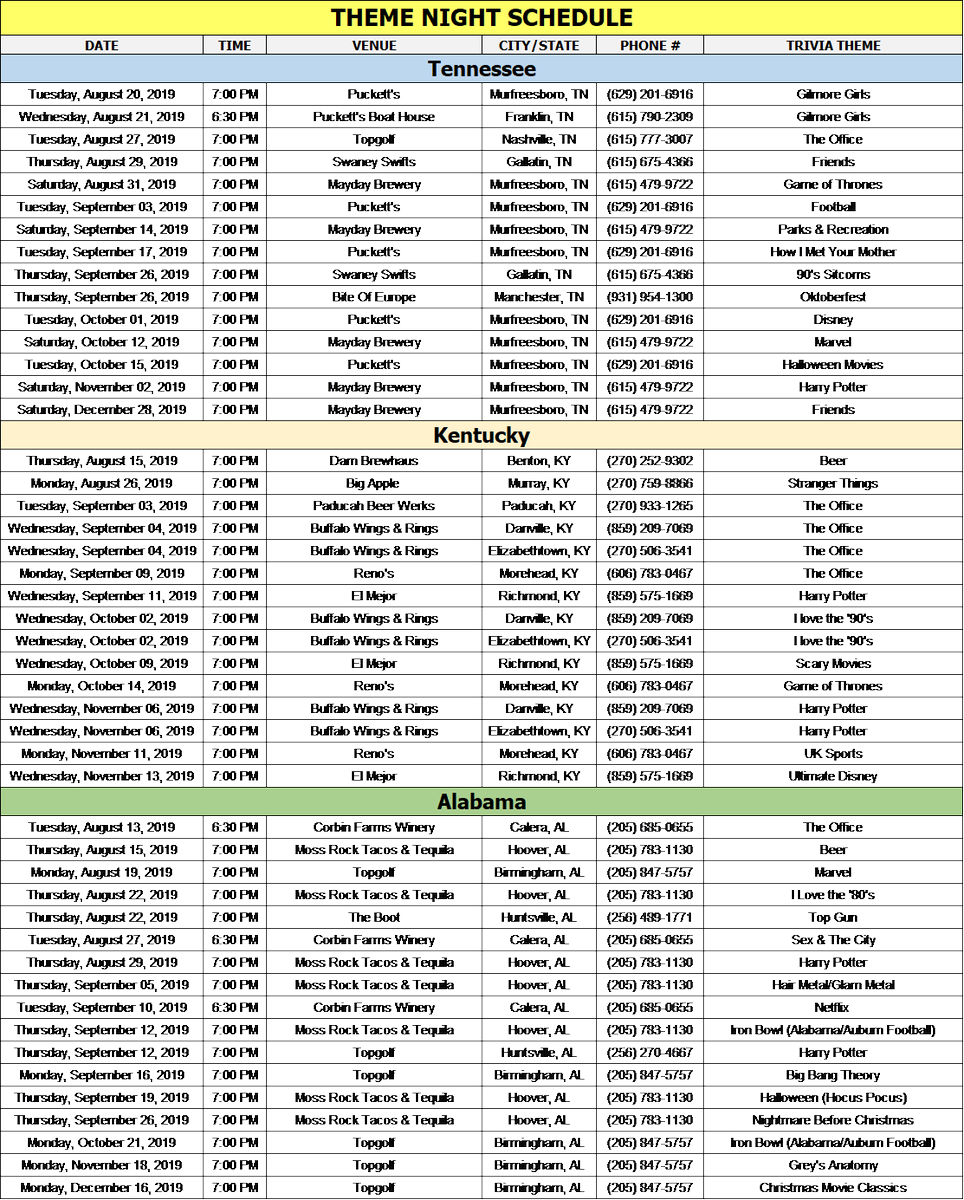Select the CITY/STATE column header

[x=540, y=45]
